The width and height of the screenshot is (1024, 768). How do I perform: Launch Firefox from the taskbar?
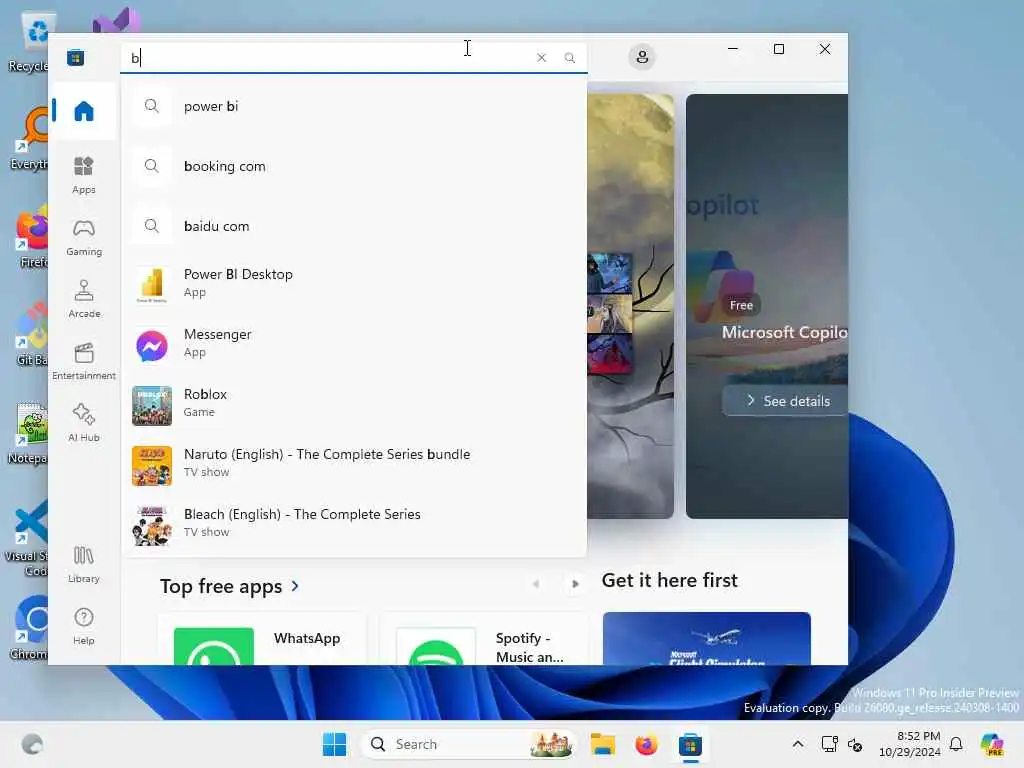(x=646, y=744)
